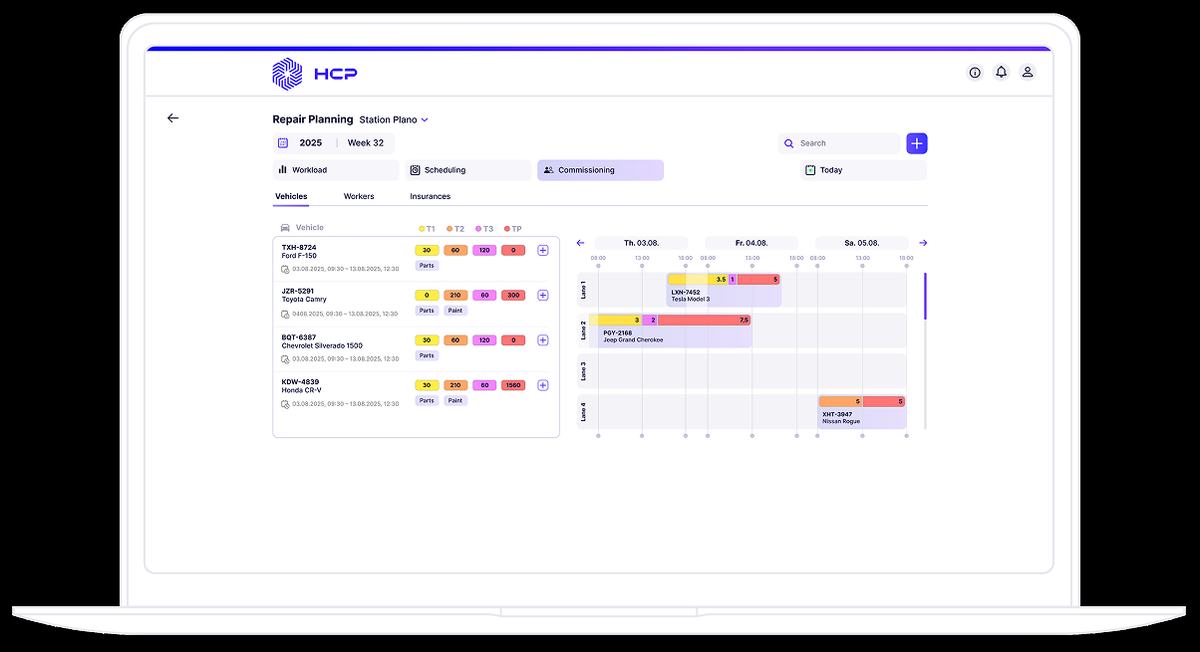Click the Lane 4 label
Image resolution: width=1200 pixels, height=652 pixels.
(x=583, y=412)
